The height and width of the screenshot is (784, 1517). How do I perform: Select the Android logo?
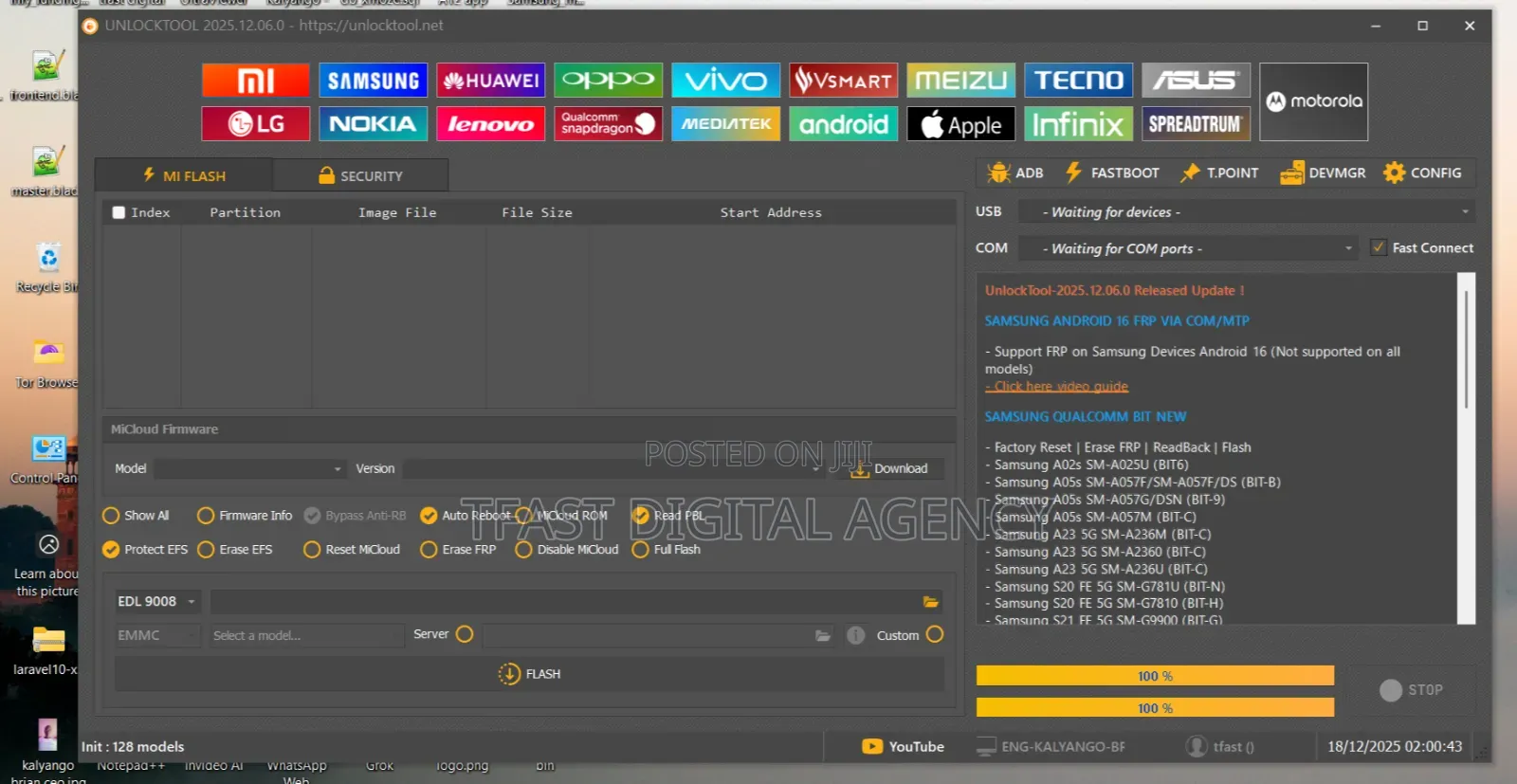pos(844,123)
